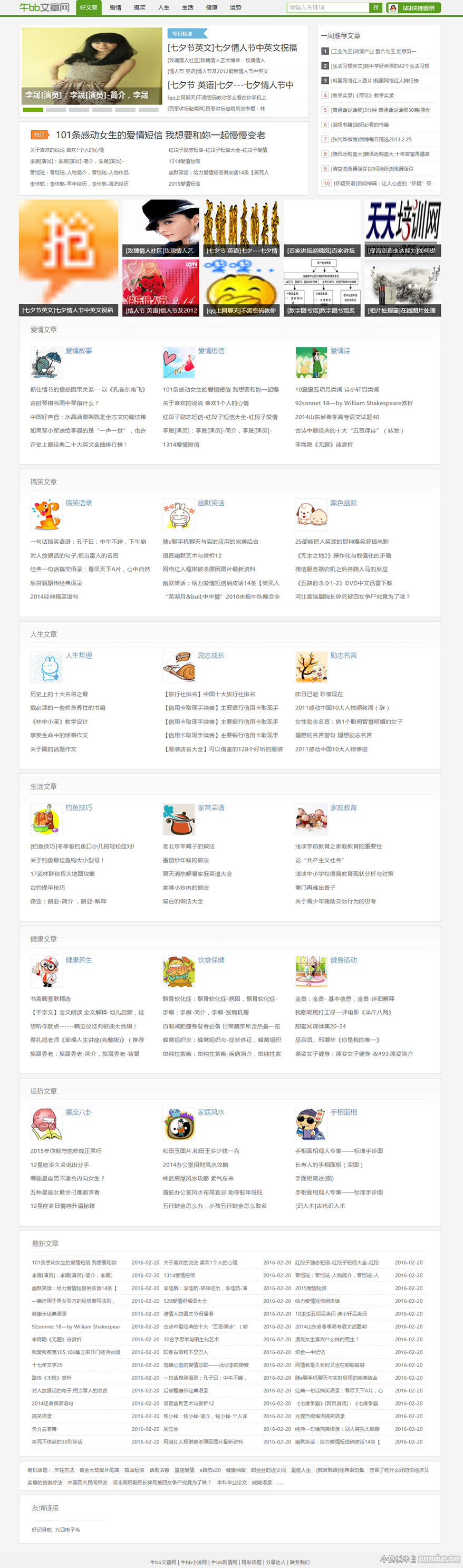Click the 钓鱼技巧 category icon

46,819
